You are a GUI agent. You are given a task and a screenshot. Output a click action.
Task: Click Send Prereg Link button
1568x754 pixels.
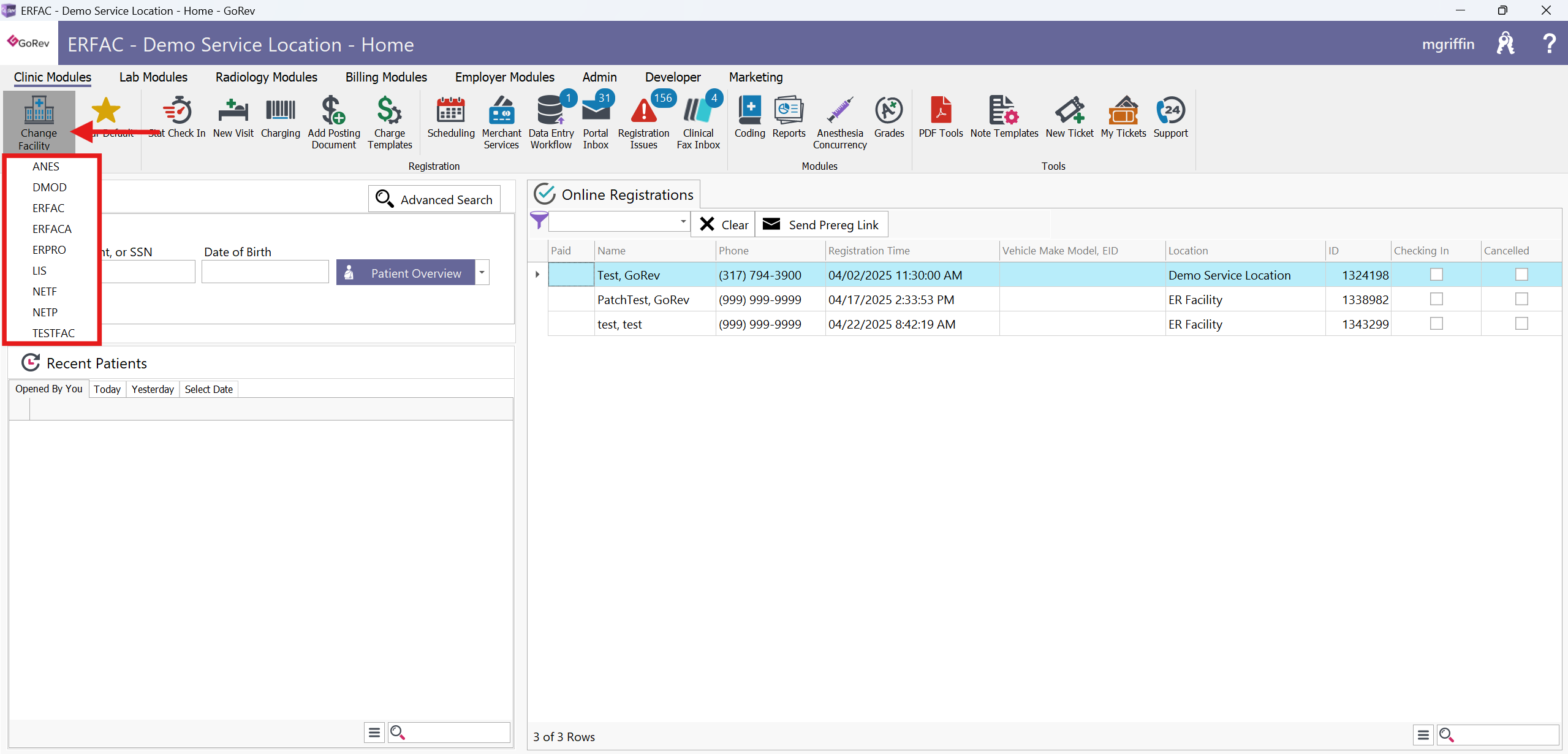click(821, 224)
